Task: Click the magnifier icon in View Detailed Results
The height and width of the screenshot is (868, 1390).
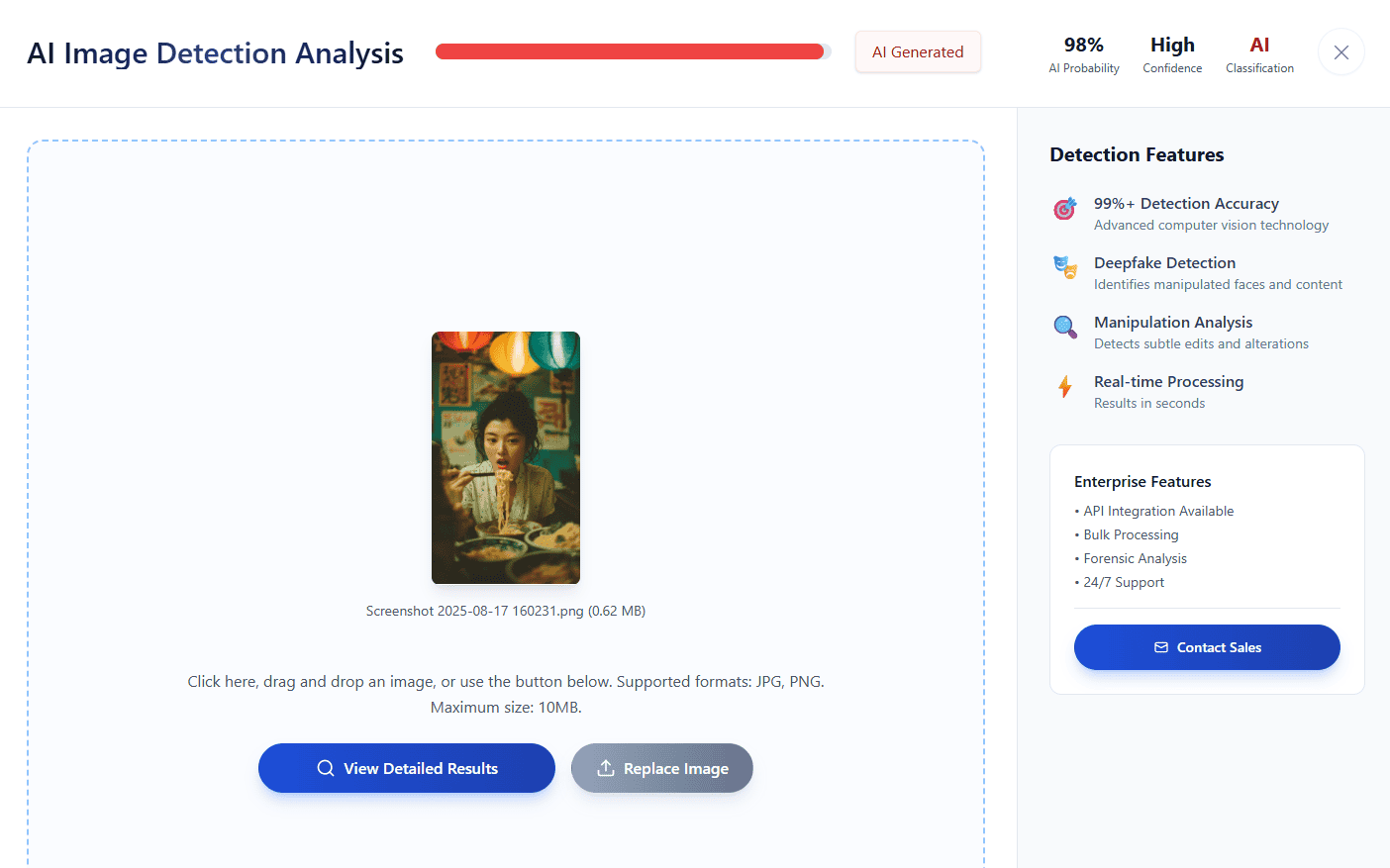Action: coord(325,768)
